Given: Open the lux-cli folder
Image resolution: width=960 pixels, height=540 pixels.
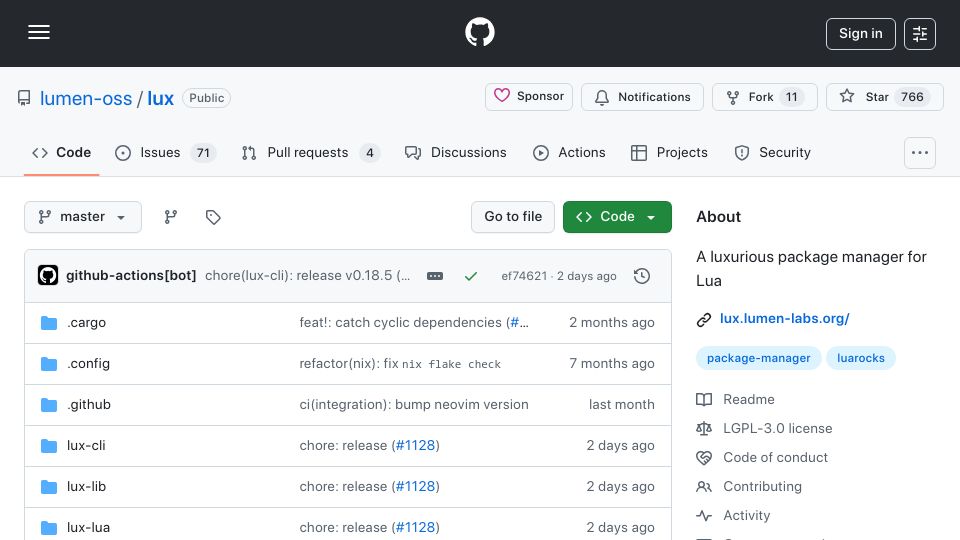Looking at the screenshot, I should pyautogui.click(x=86, y=446).
